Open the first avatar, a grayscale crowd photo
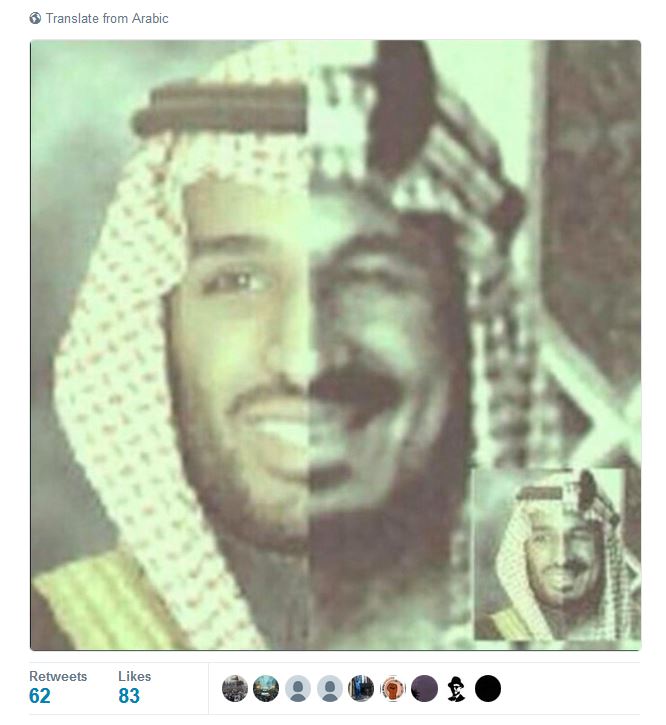Viewport: 666px width, 725px height. point(235,688)
